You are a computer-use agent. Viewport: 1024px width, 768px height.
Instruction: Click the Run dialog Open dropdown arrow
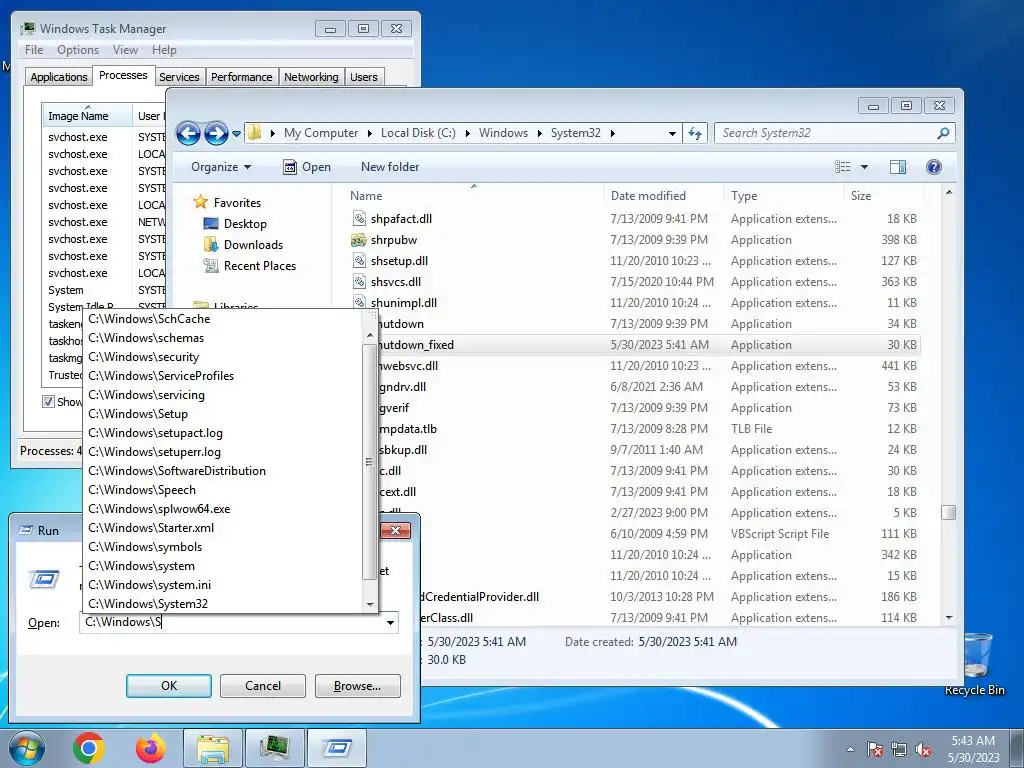pyautogui.click(x=390, y=622)
